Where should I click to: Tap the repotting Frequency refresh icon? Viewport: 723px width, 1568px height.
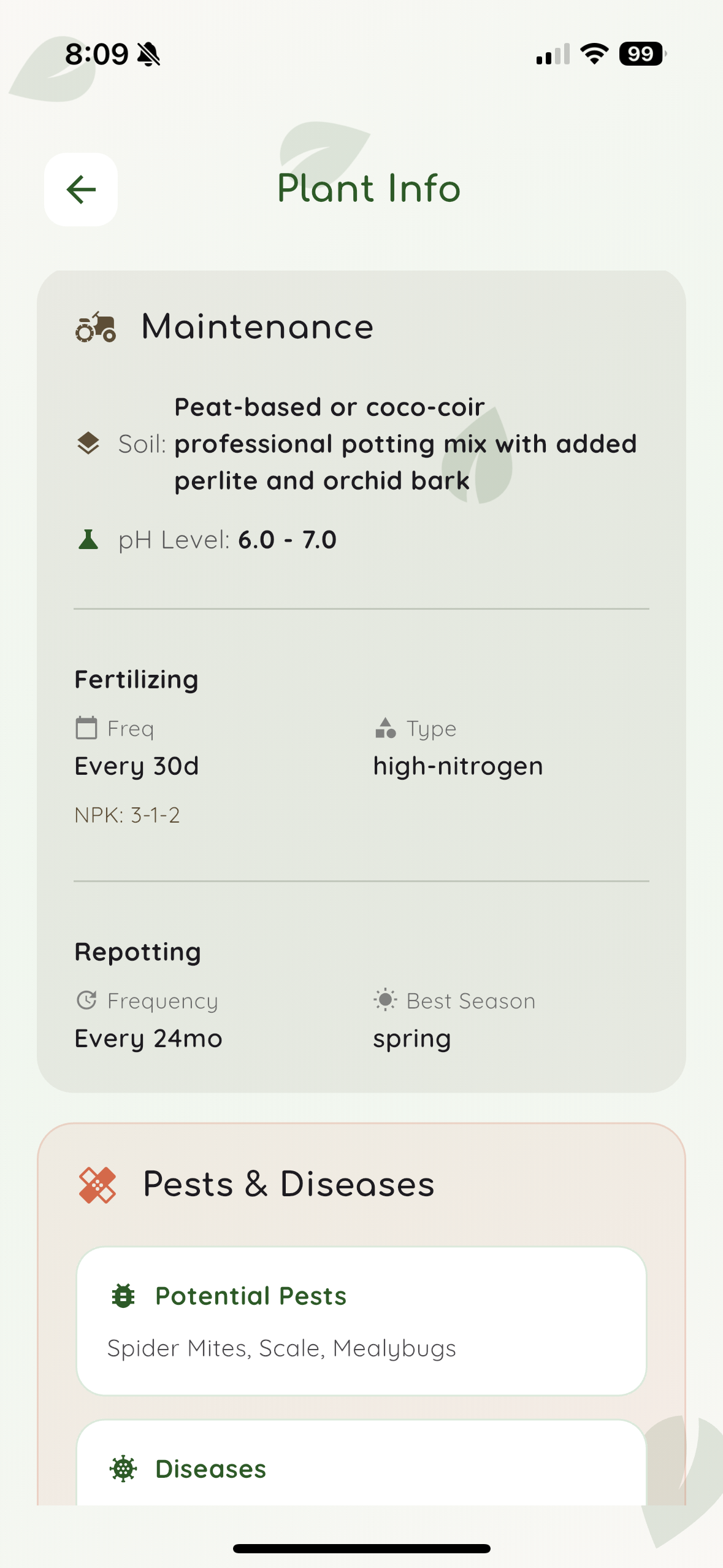click(x=86, y=1001)
